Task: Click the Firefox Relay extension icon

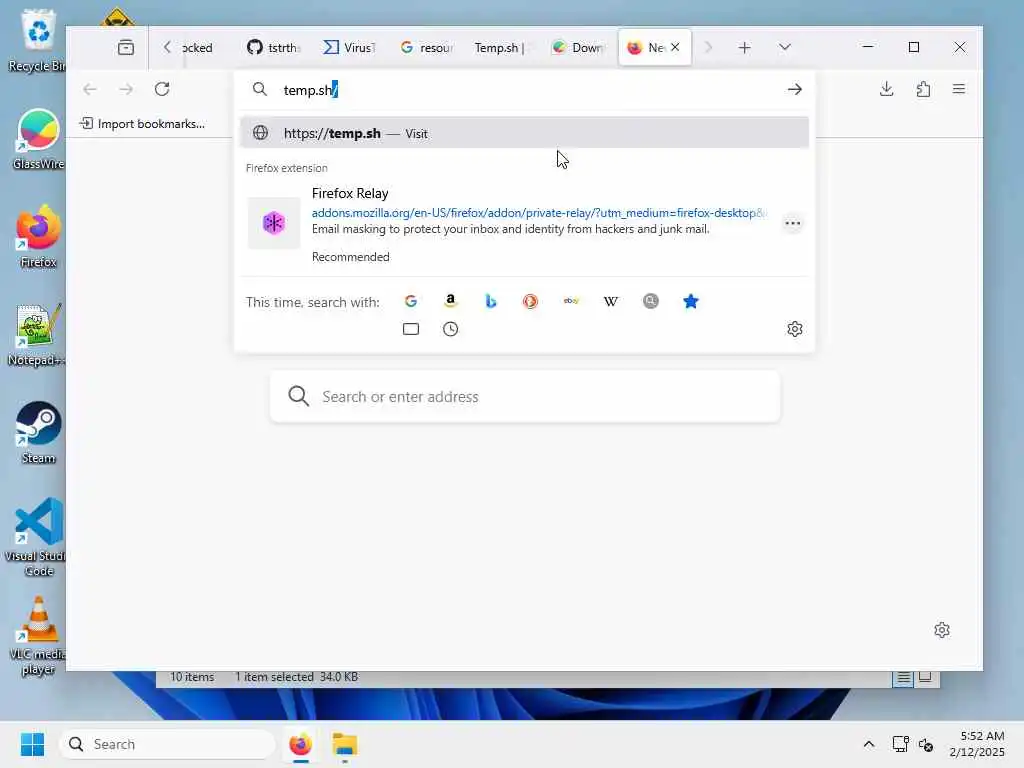Action: coord(274,223)
